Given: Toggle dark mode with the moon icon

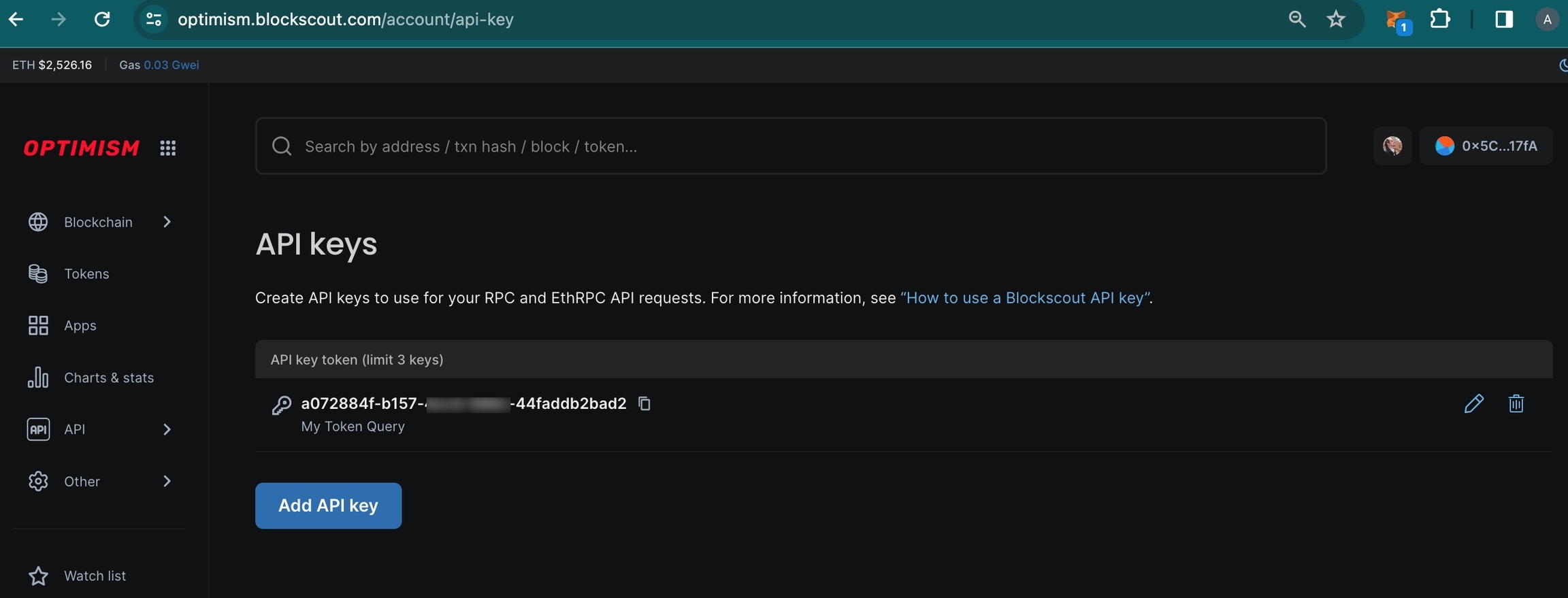Looking at the screenshot, I should [1563, 65].
